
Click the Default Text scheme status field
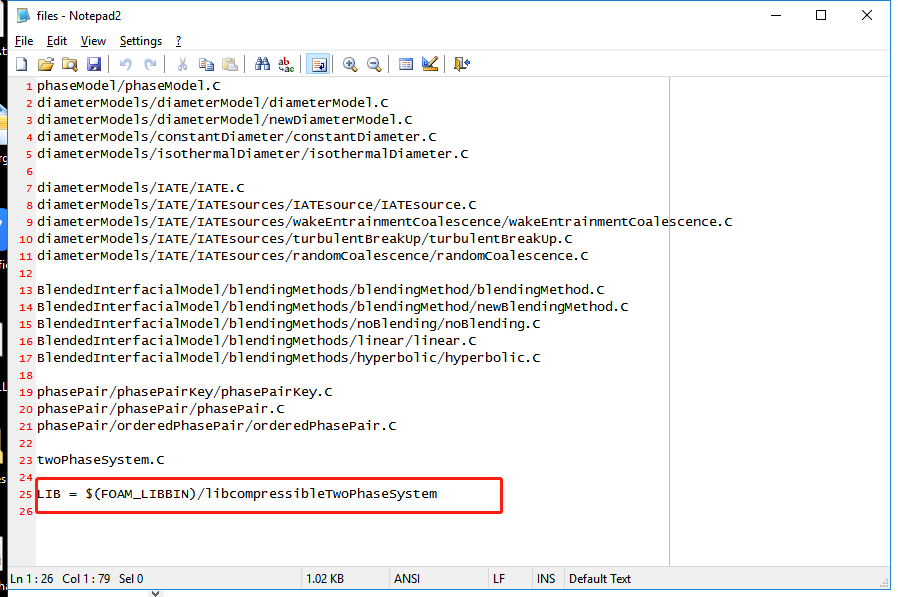(600, 578)
